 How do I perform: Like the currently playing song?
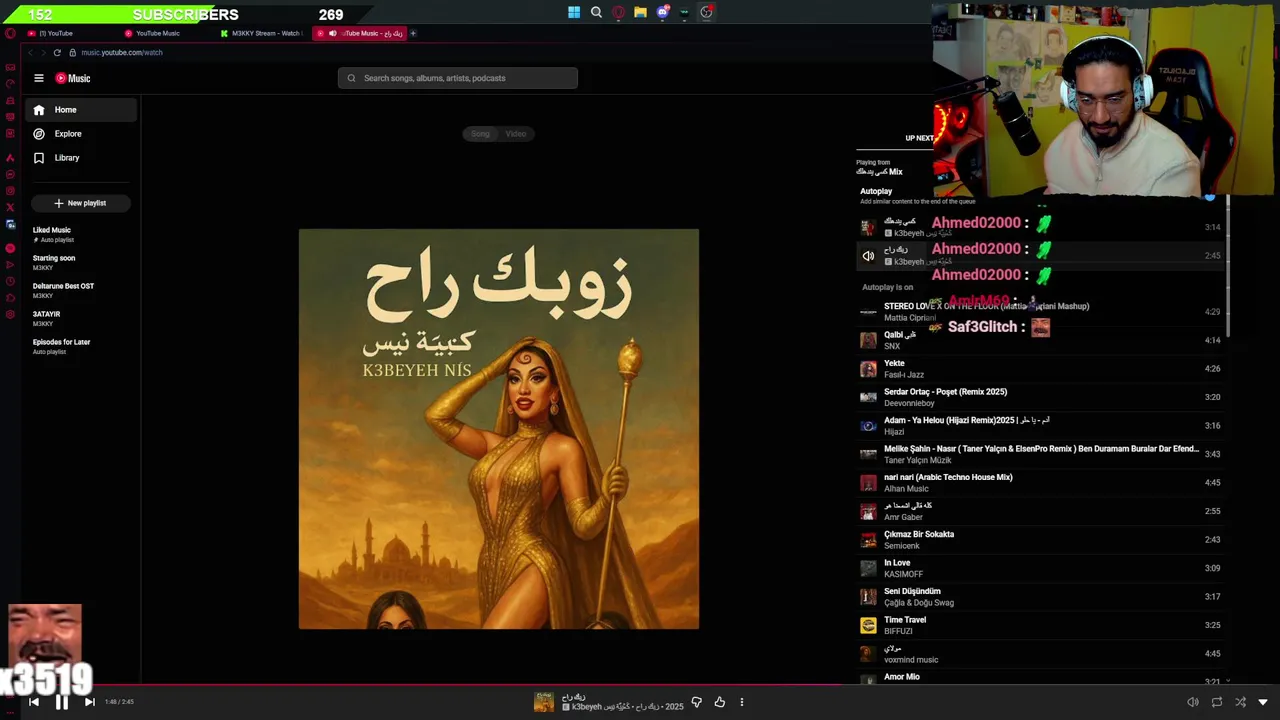pos(719,702)
